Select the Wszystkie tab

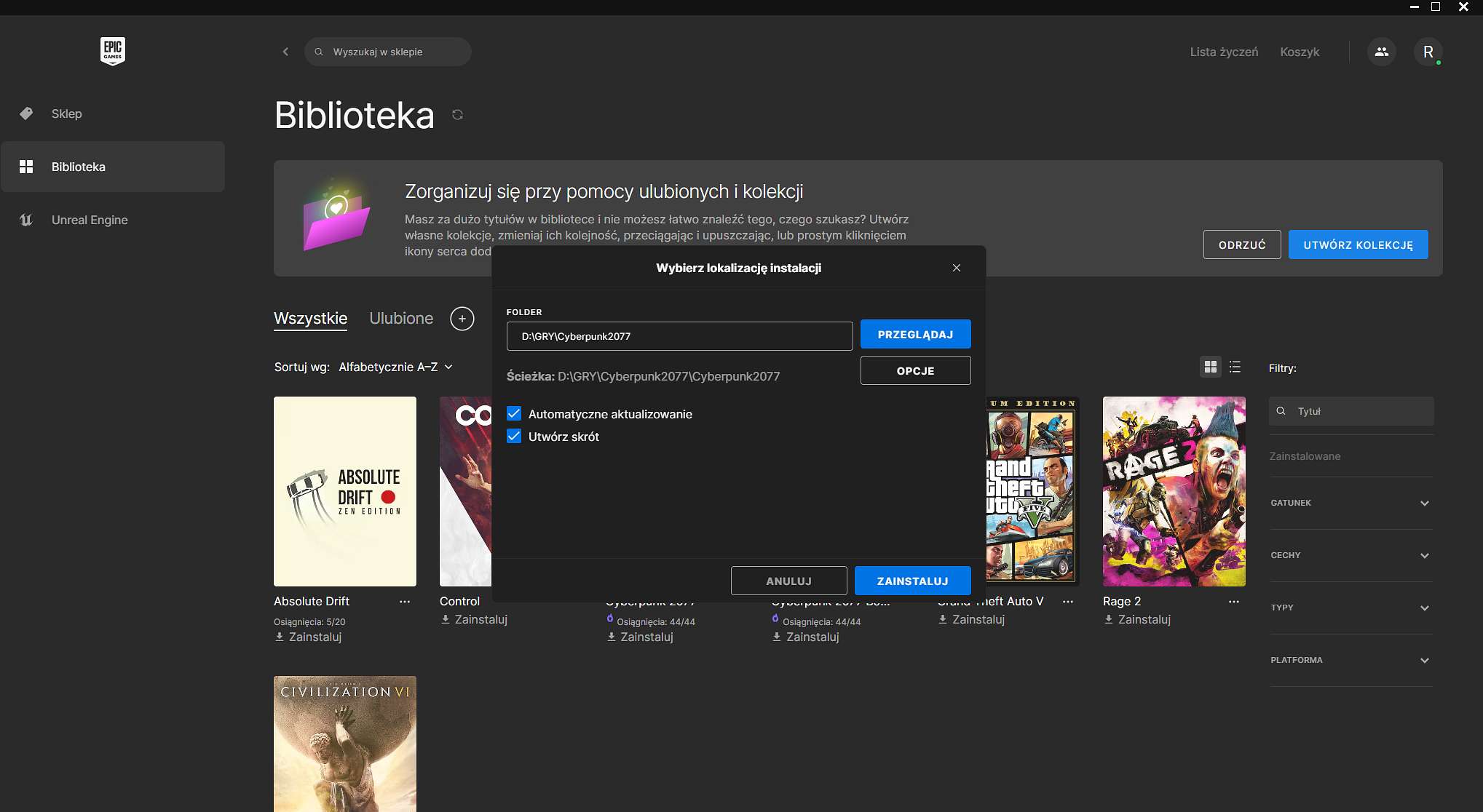pos(310,319)
